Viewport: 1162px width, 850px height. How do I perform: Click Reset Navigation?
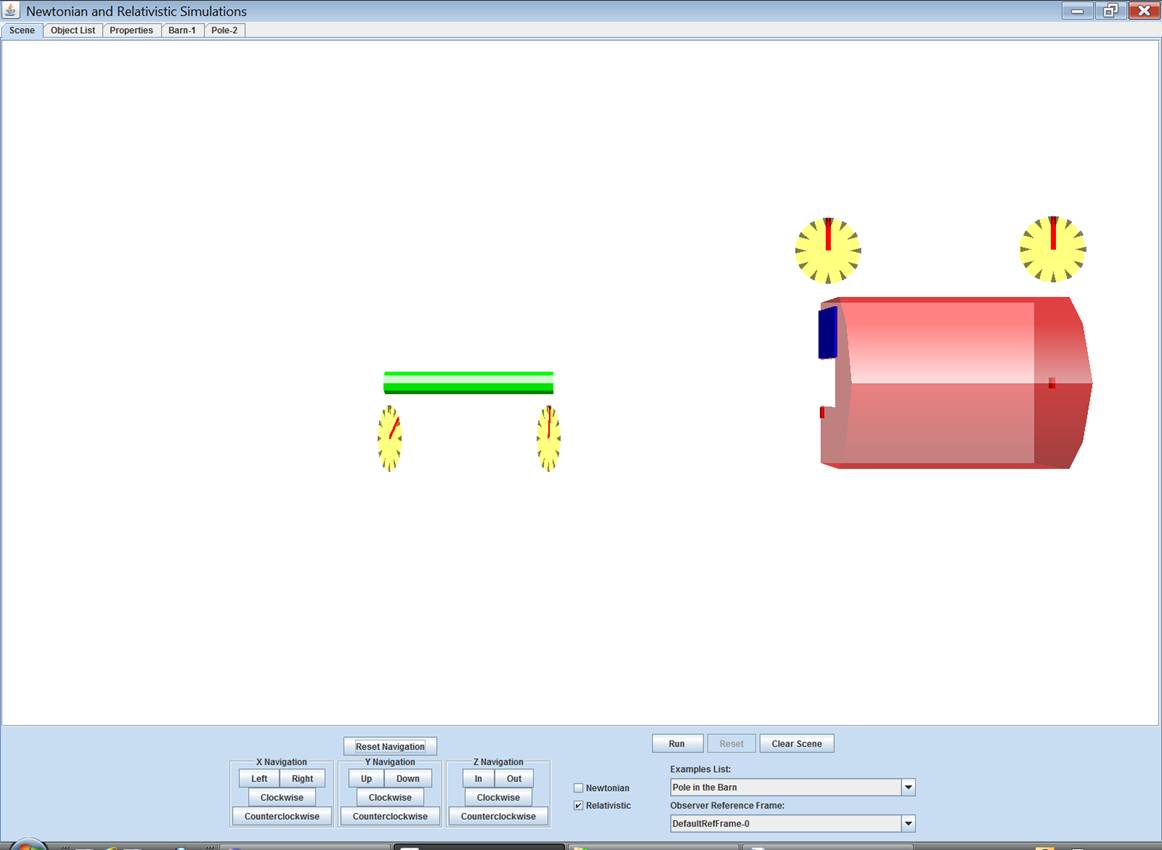(390, 746)
